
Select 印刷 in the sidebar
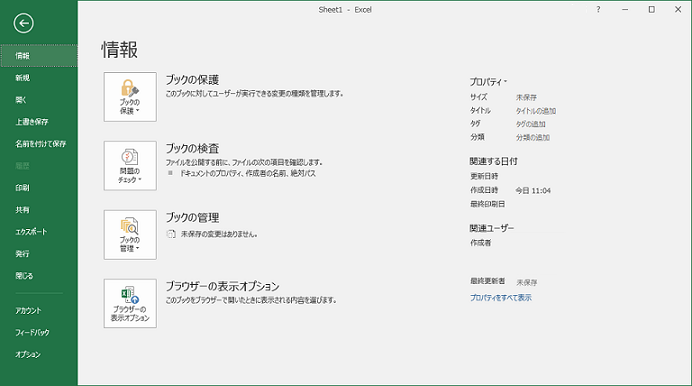pyautogui.click(x=39, y=188)
